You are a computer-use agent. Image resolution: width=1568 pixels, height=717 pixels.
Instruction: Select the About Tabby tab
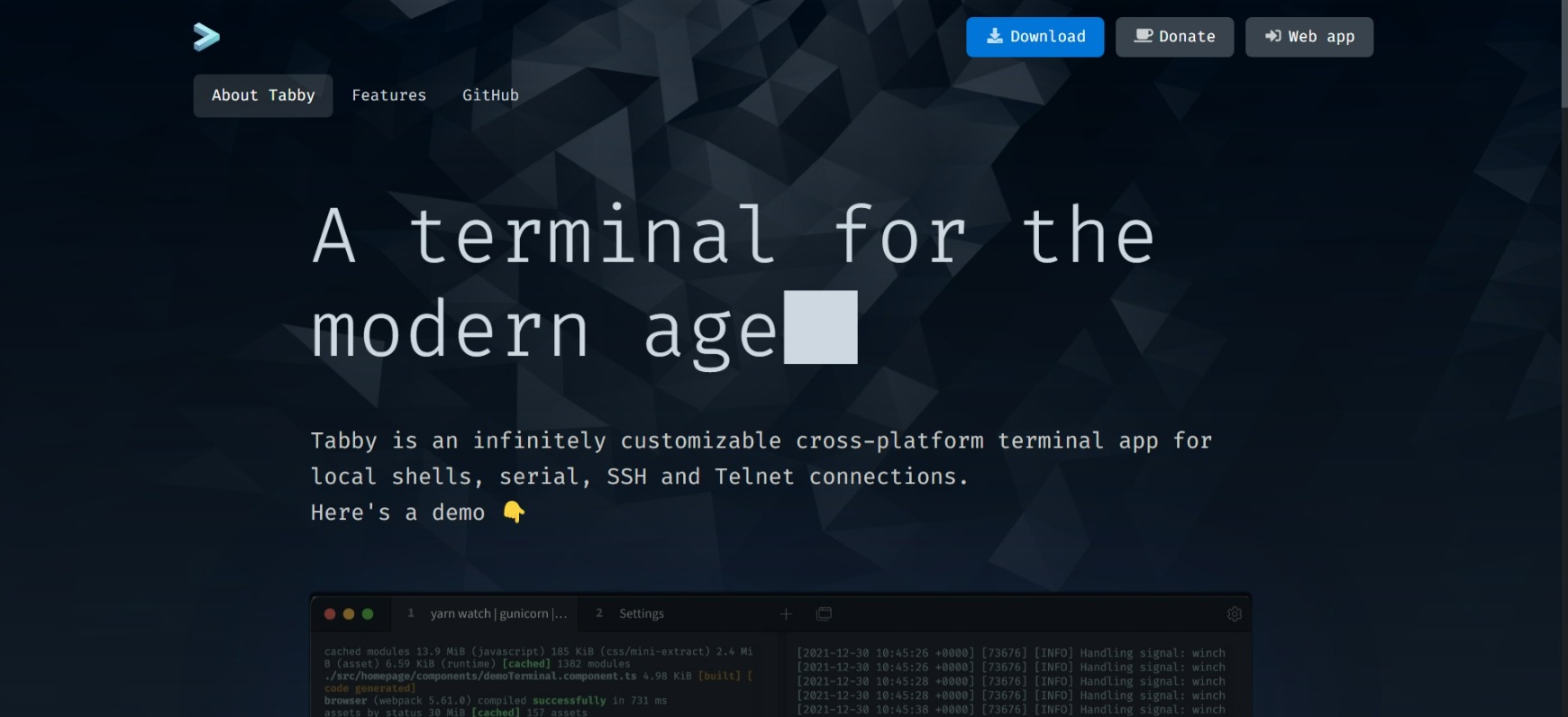click(x=263, y=95)
